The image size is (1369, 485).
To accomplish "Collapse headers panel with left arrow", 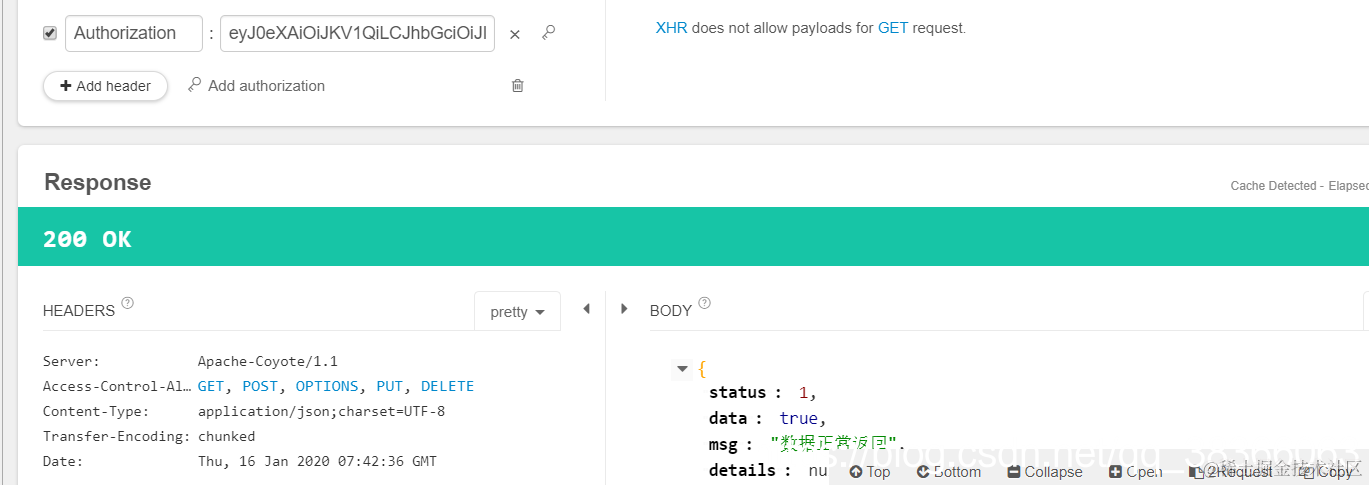I will [x=586, y=309].
